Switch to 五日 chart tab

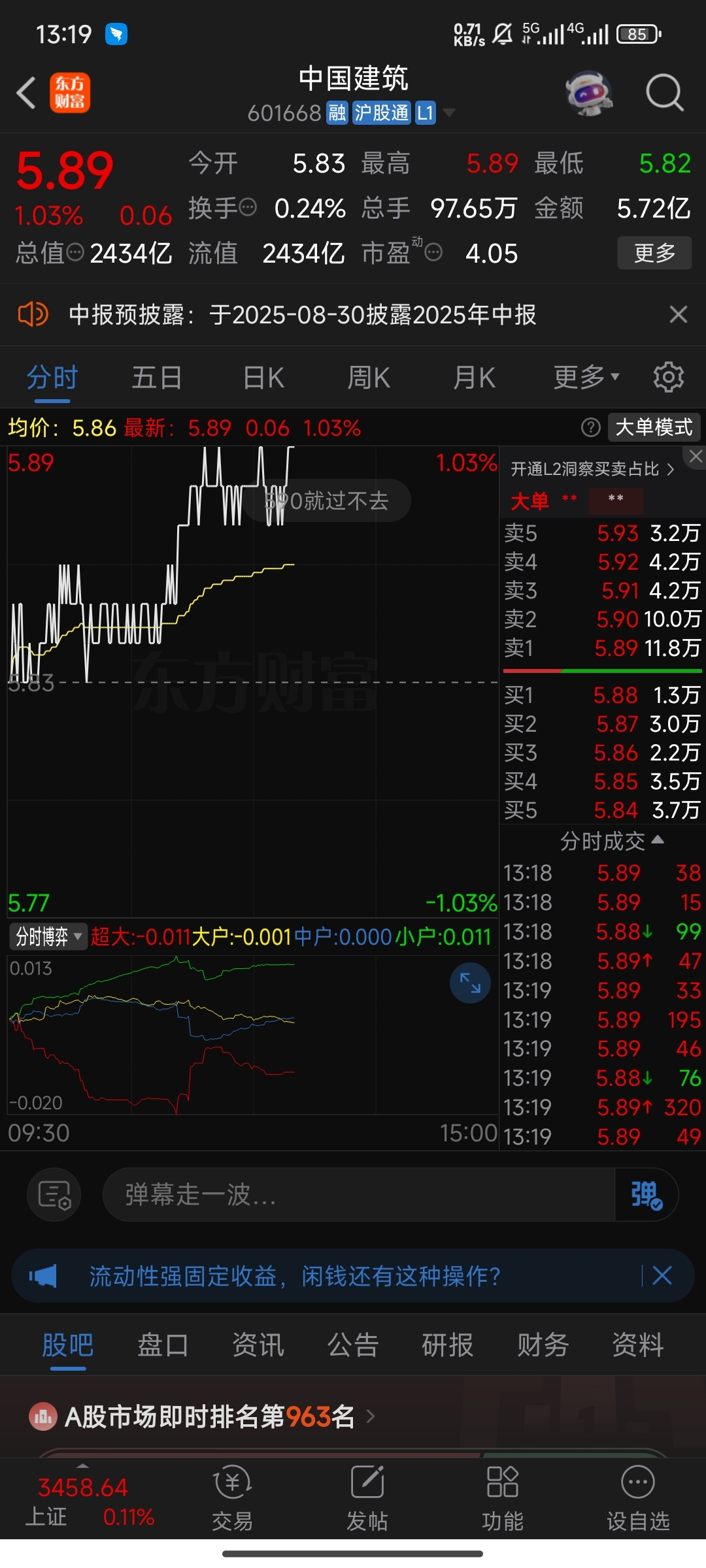pos(157,378)
